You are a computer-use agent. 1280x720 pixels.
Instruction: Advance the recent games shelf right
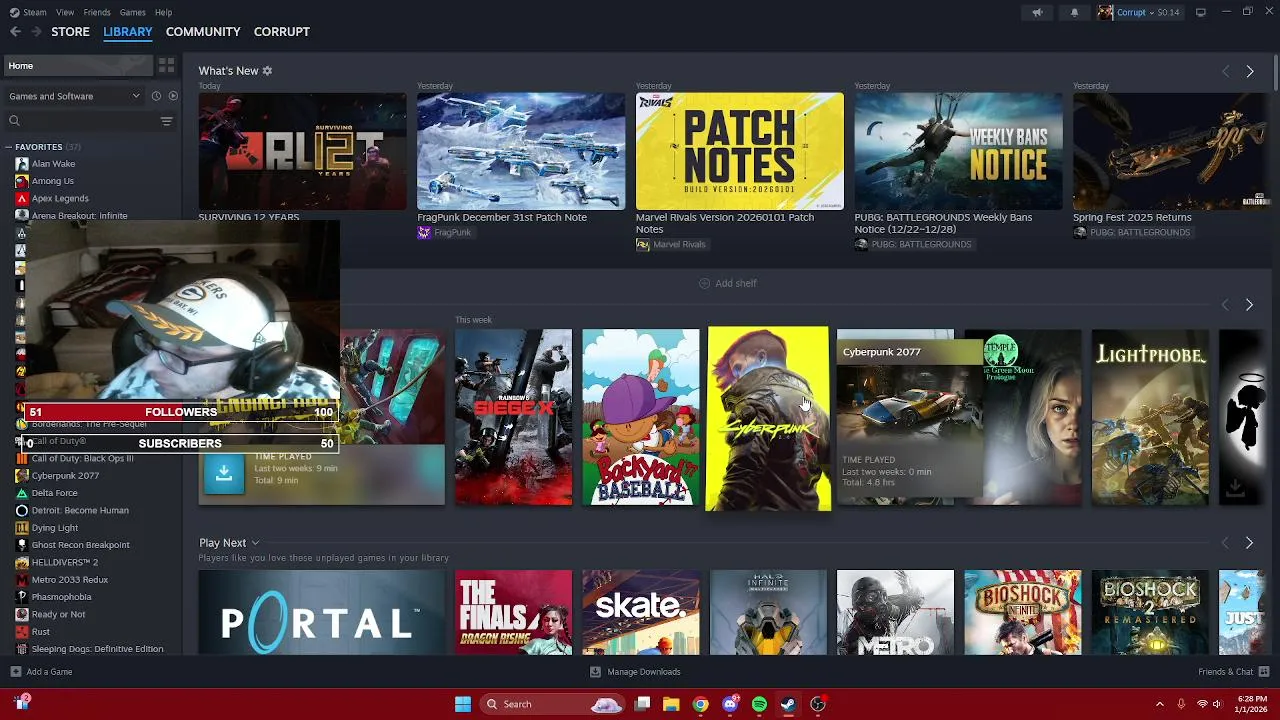(1249, 304)
